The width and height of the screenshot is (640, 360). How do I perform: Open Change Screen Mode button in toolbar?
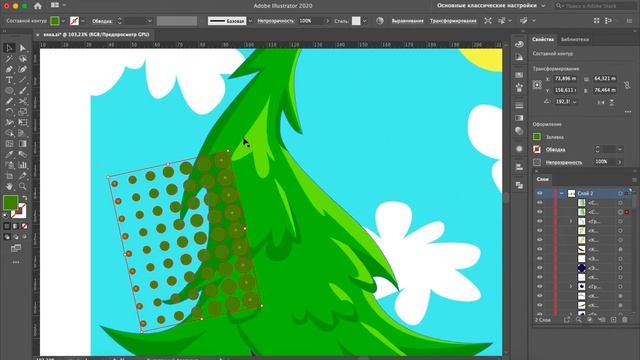[16, 248]
